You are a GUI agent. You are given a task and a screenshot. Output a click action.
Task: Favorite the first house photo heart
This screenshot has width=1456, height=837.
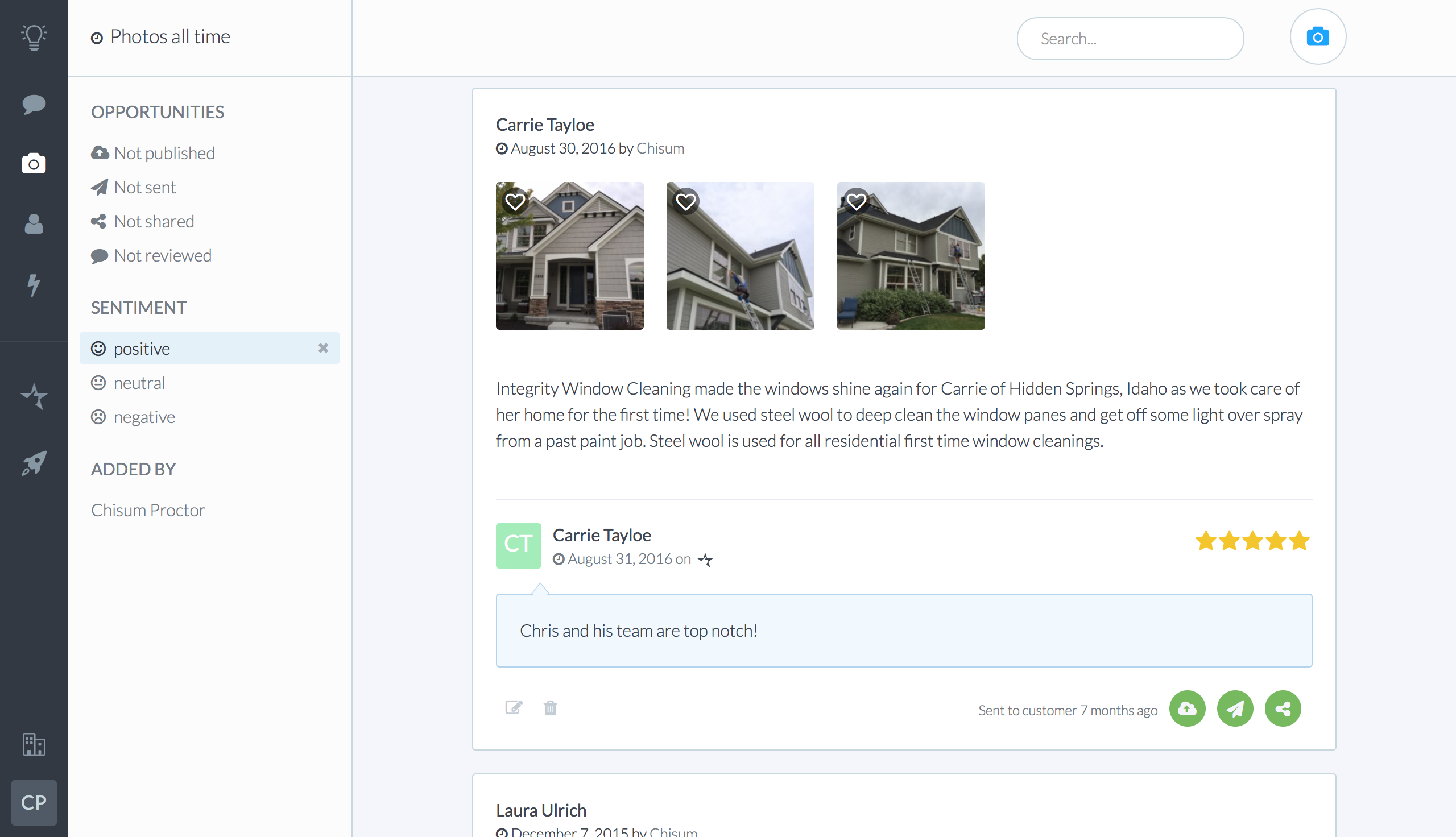point(515,202)
